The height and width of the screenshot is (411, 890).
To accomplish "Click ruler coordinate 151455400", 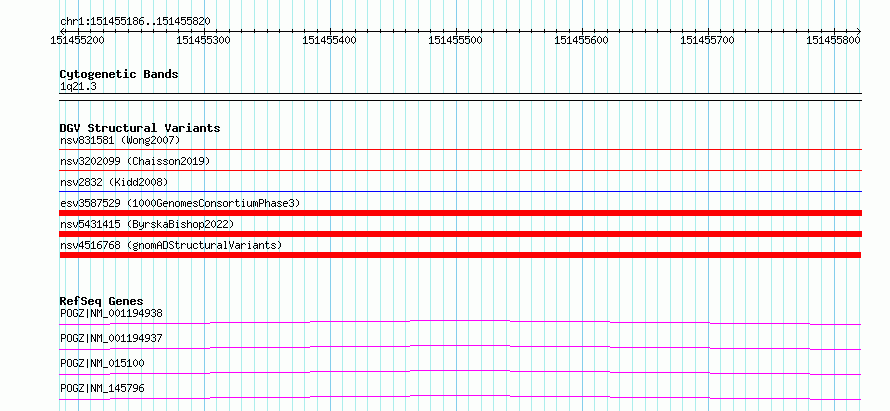I will click(x=329, y=40).
